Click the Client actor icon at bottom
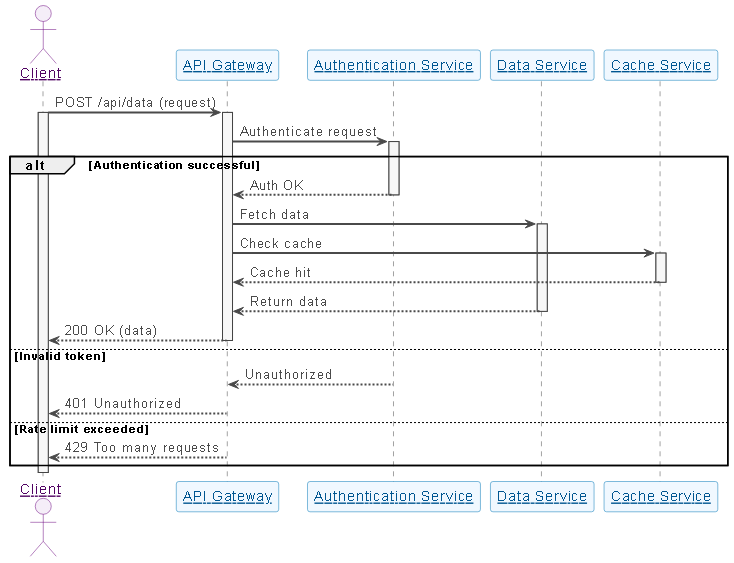Image resolution: width=734 pixels, height=563 pixels. [x=42, y=526]
